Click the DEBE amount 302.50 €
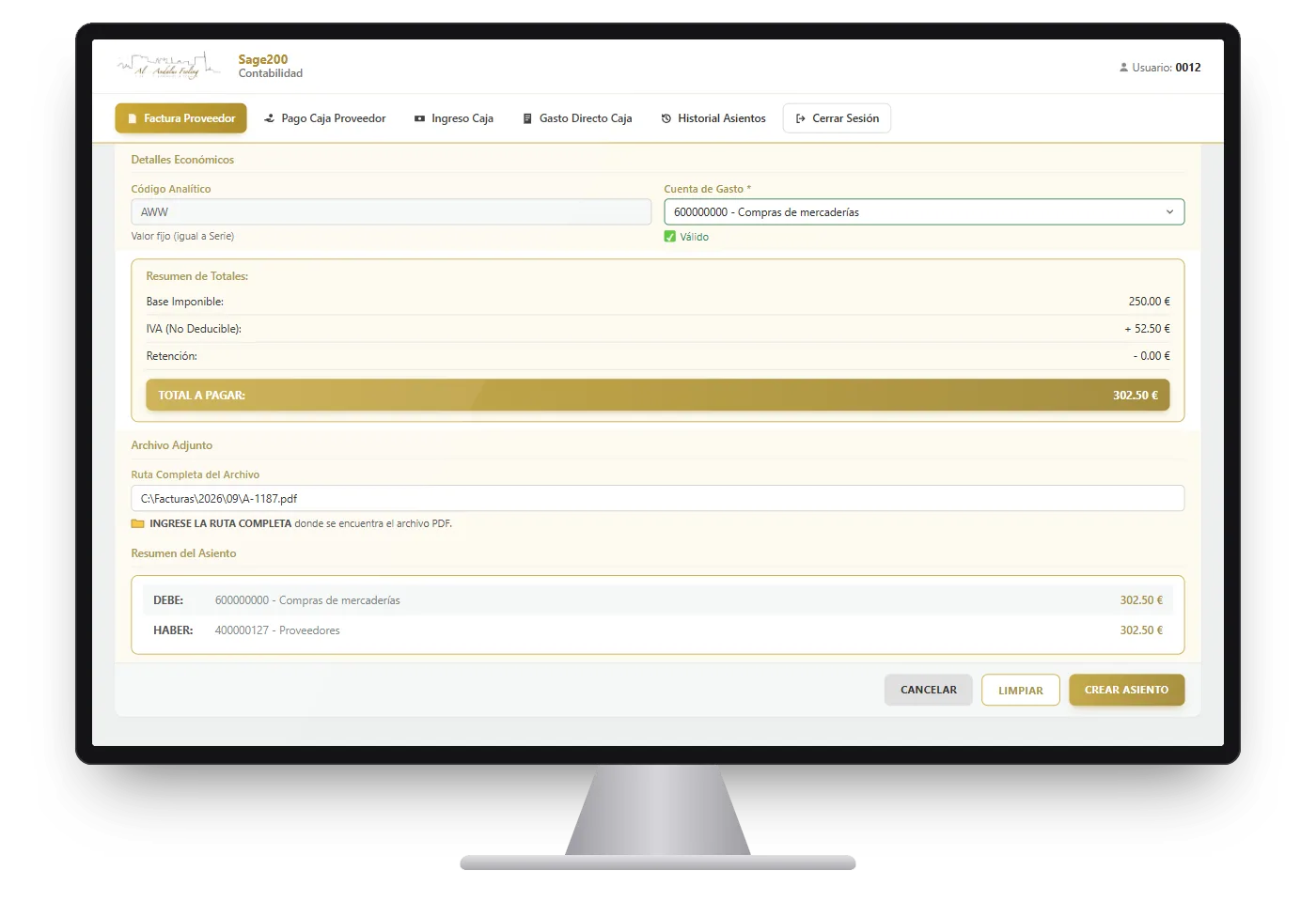This screenshot has height=902, width=1316. [1141, 600]
